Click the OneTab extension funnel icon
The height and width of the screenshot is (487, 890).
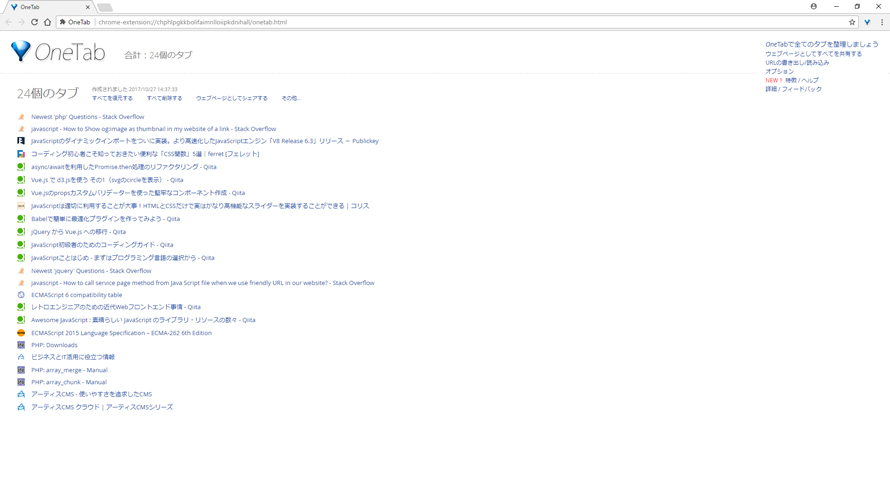[x=867, y=22]
